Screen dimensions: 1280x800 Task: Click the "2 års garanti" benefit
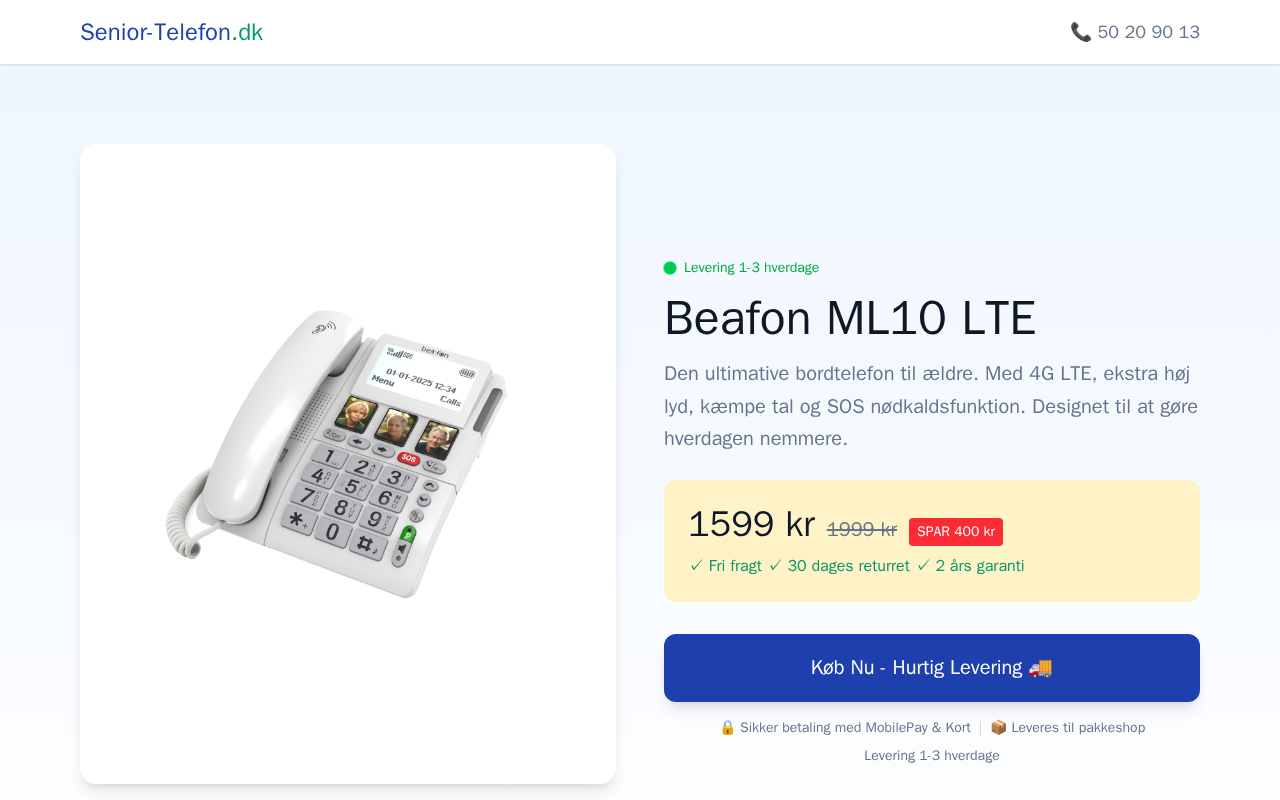[x=970, y=566]
